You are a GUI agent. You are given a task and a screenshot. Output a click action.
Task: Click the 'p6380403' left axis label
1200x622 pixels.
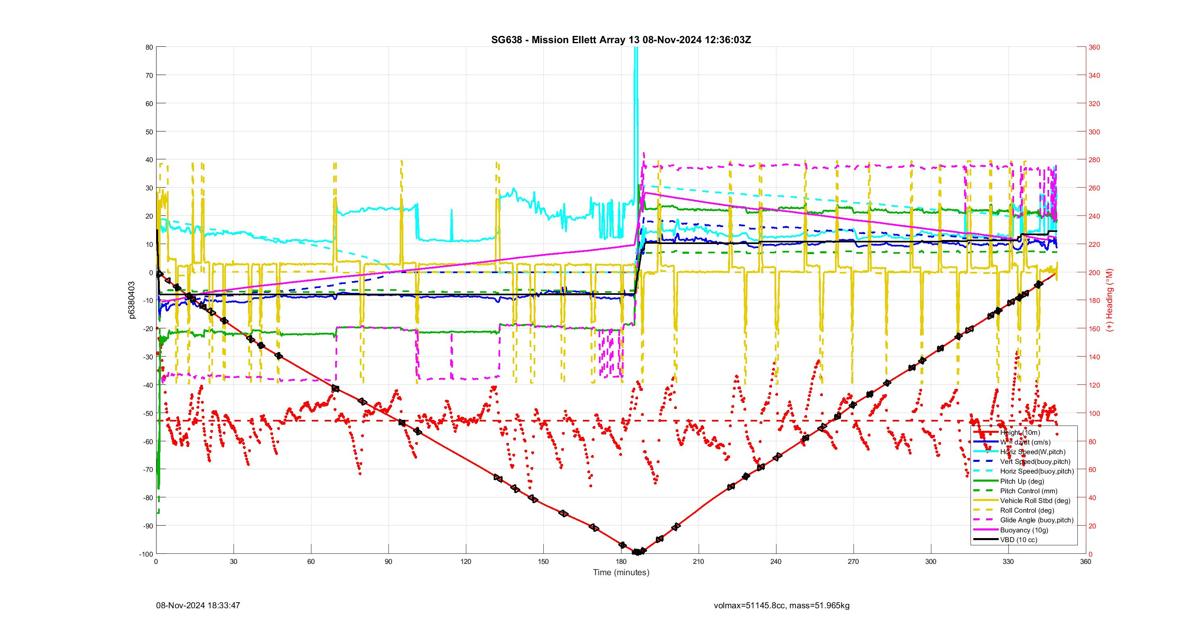(131, 300)
